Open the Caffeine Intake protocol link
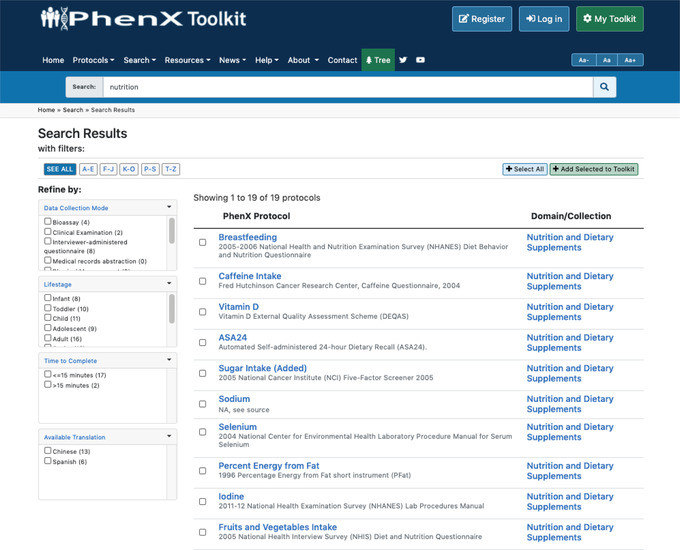 pyautogui.click(x=250, y=276)
